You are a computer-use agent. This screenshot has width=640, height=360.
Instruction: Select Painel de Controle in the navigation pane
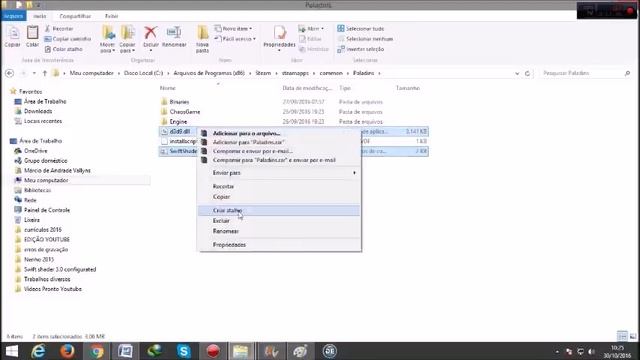pyautogui.click(x=47, y=210)
